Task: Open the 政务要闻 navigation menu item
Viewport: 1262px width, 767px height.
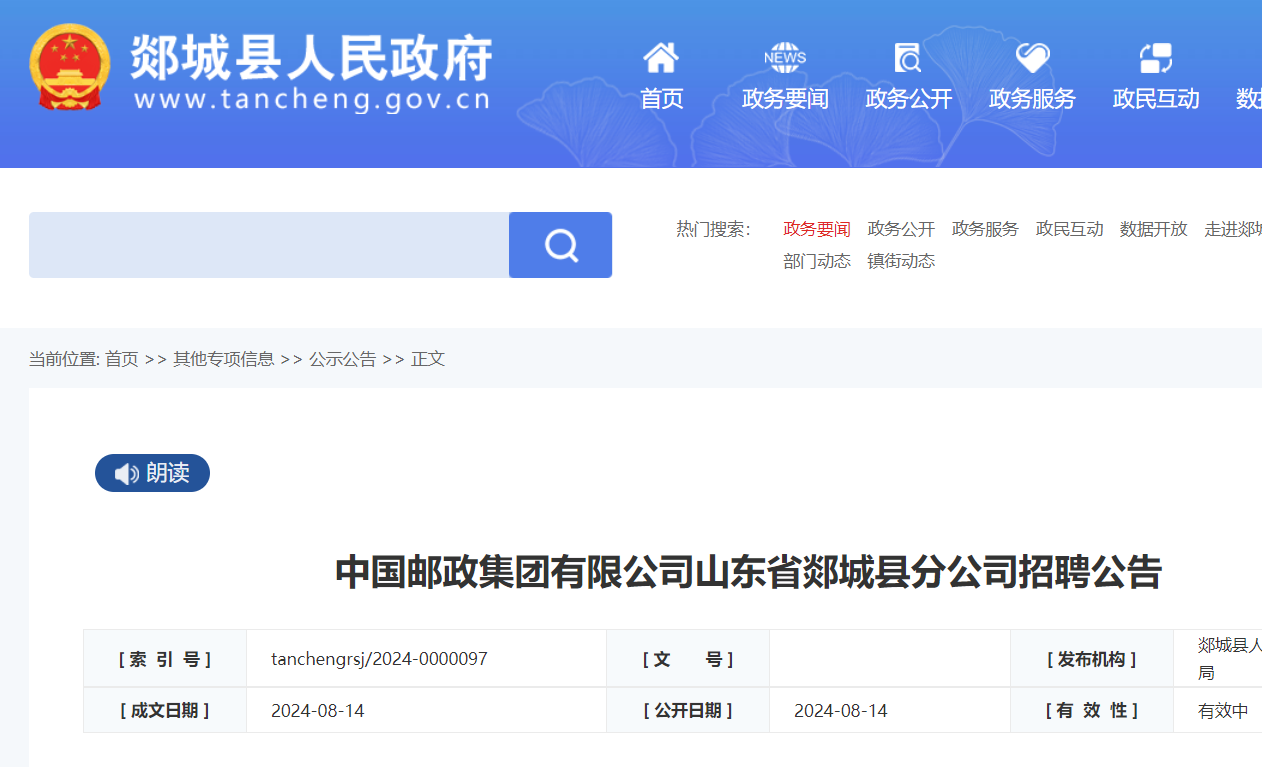Action: (x=785, y=99)
